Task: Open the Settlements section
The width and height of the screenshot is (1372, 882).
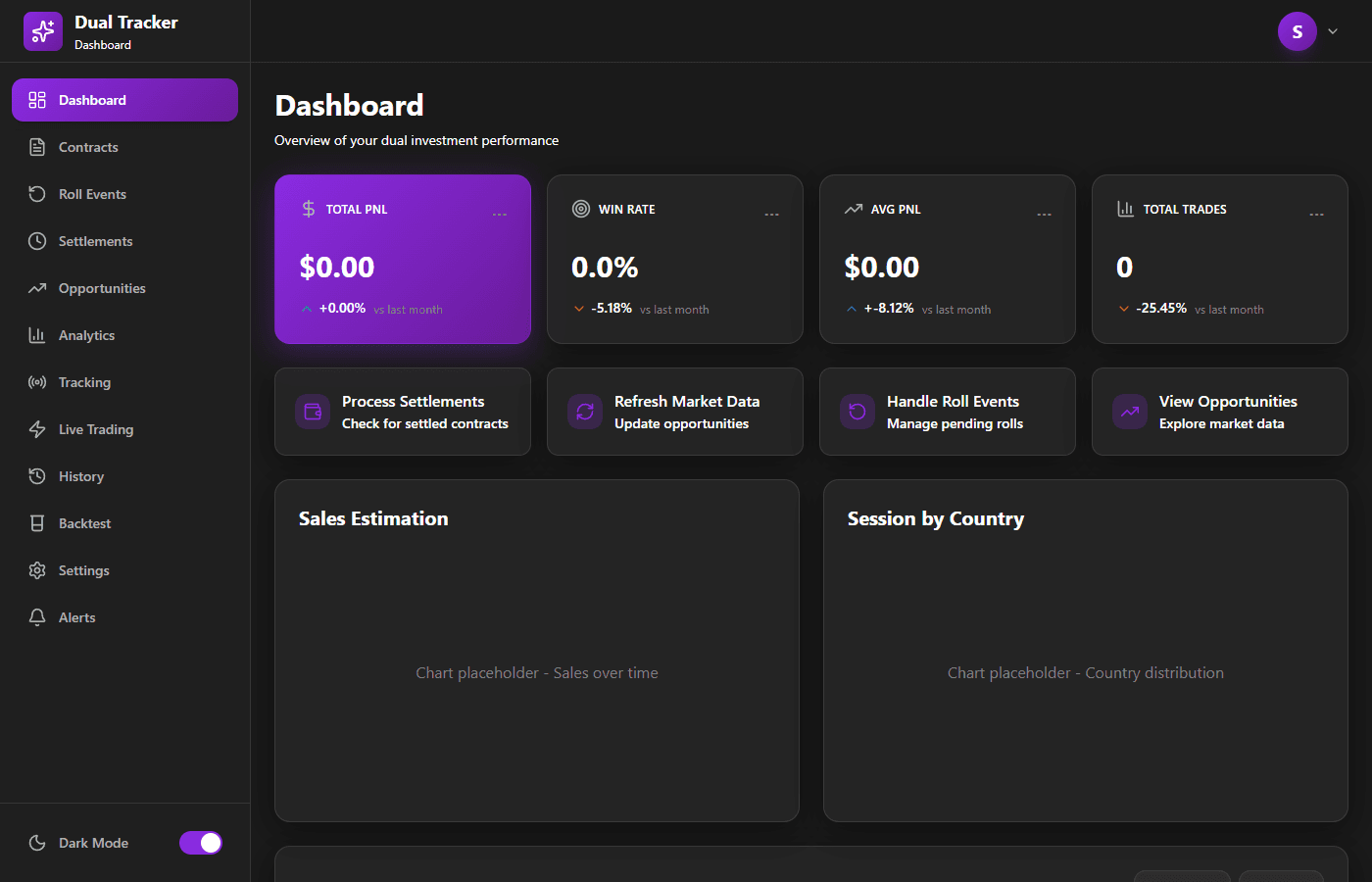Action: pos(124,241)
